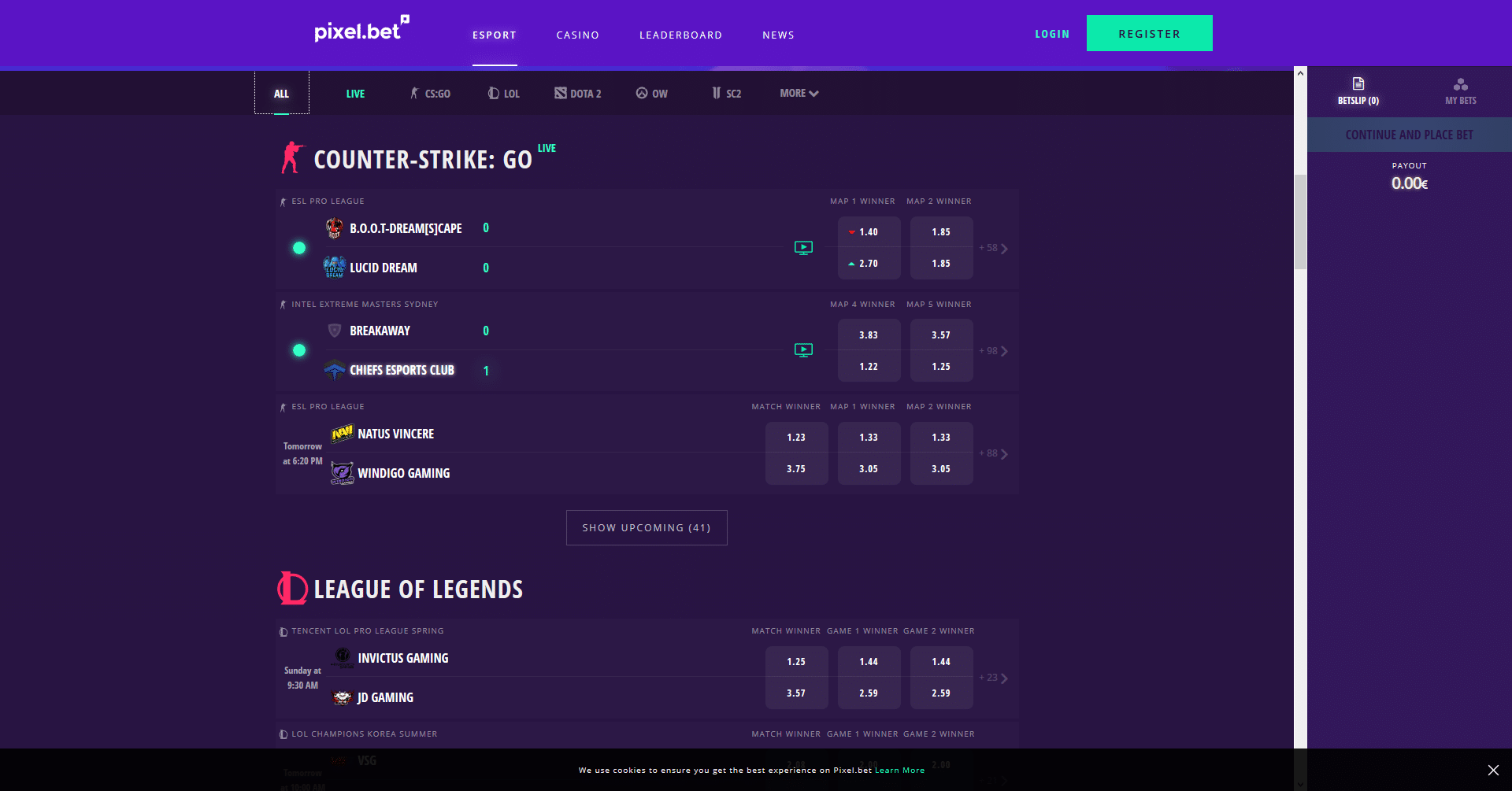Screen dimensions: 1512x791
Task: Open the My Bets icon
Action: tap(1461, 84)
